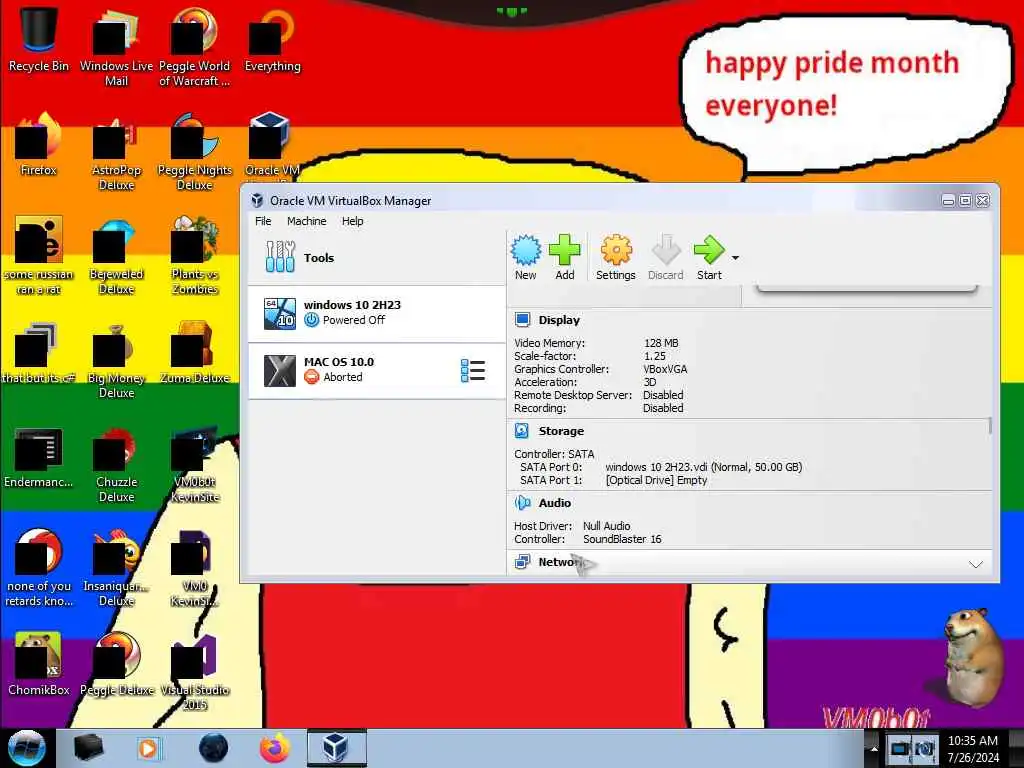Click the media player taskbar icon
Viewport: 1024px width, 768px height.
tap(148, 748)
